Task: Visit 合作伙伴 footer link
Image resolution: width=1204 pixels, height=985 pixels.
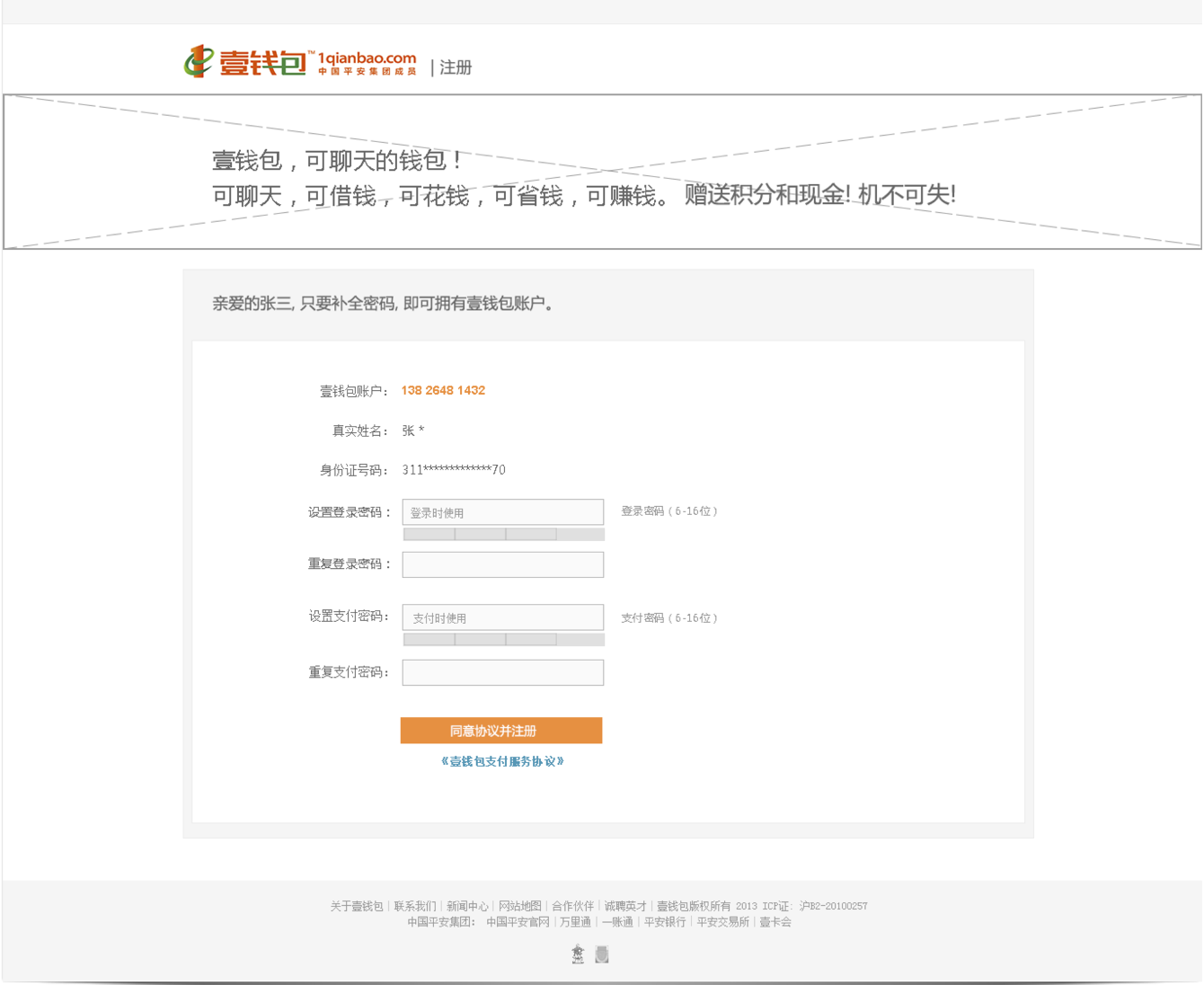Action: coord(572,906)
